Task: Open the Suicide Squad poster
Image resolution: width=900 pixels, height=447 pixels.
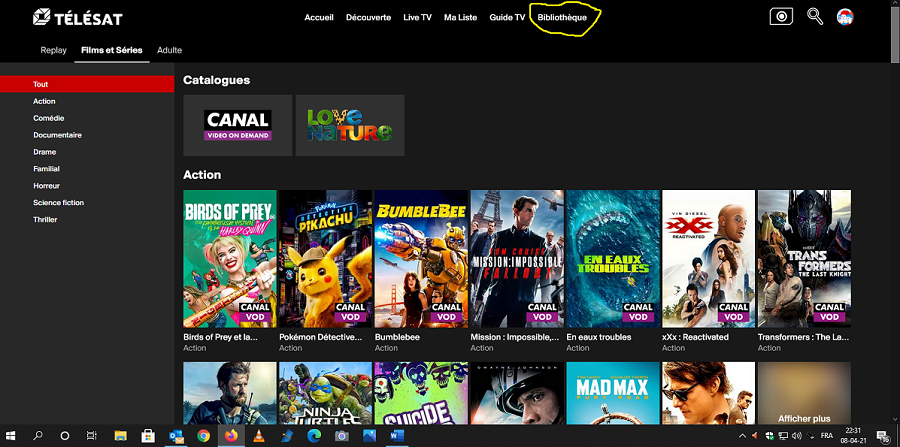Action: pyautogui.click(x=421, y=393)
